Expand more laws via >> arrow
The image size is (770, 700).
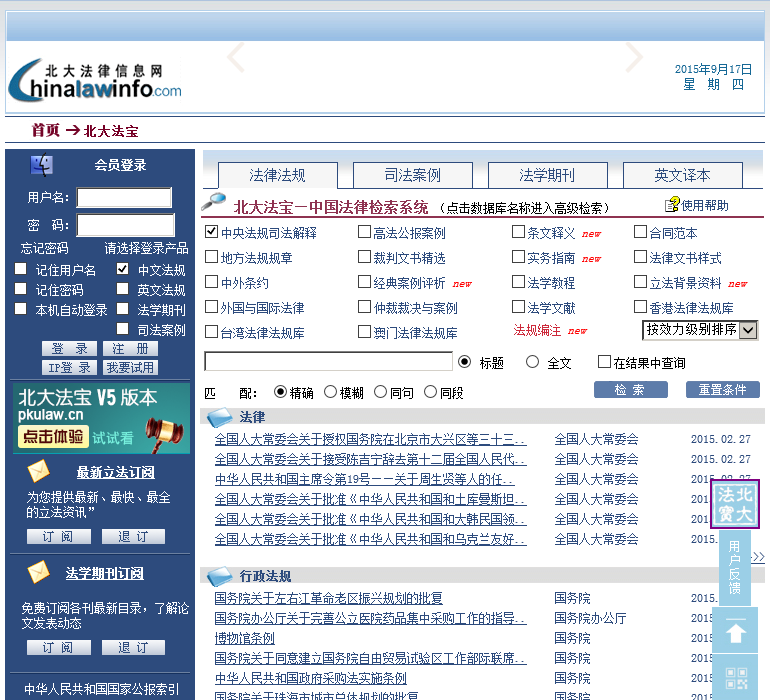tap(758, 557)
